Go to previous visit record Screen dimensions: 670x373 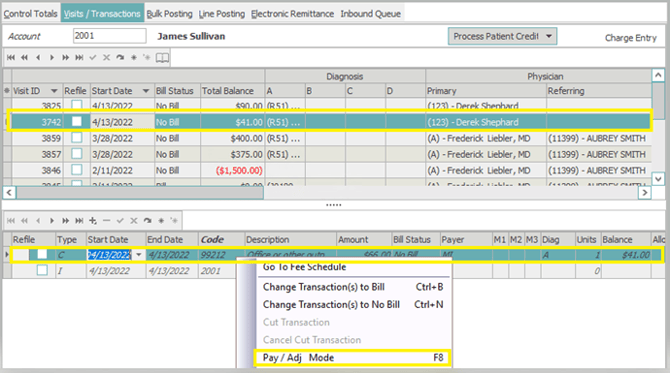click(38, 57)
